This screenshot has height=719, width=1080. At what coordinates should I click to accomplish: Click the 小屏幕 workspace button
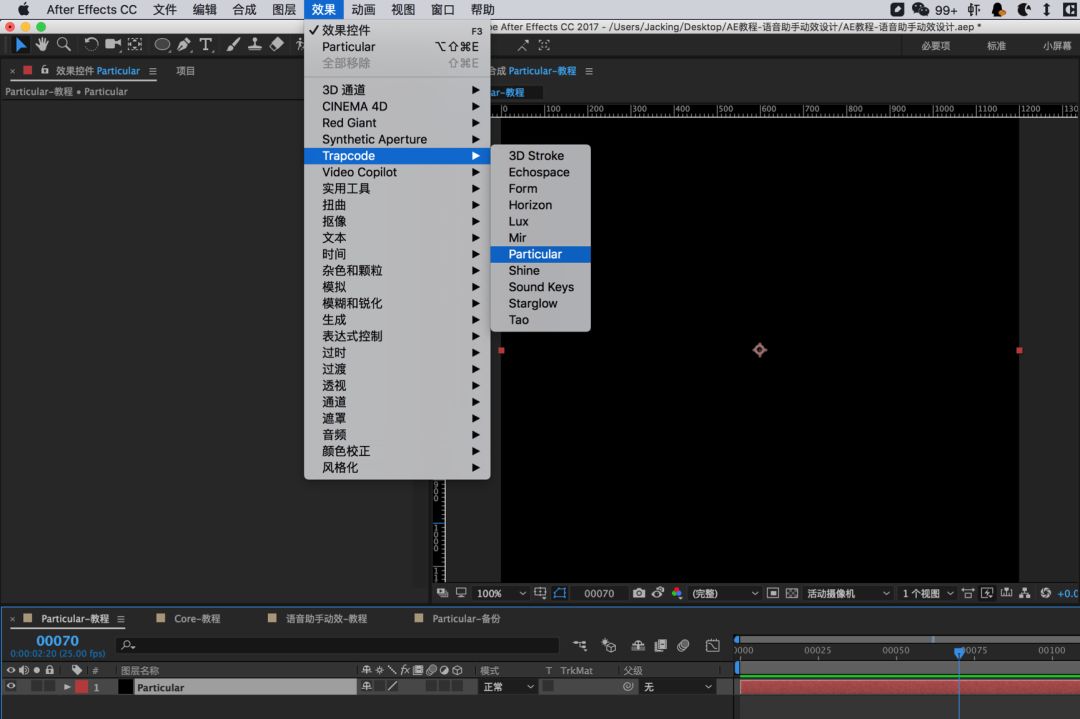click(x=1057, y=45)
